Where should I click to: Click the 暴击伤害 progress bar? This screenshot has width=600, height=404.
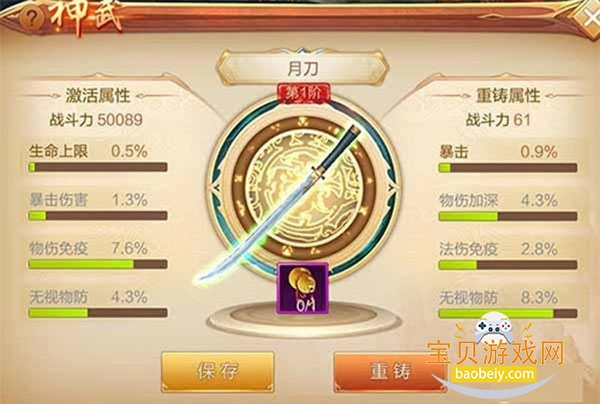(98, 216)
